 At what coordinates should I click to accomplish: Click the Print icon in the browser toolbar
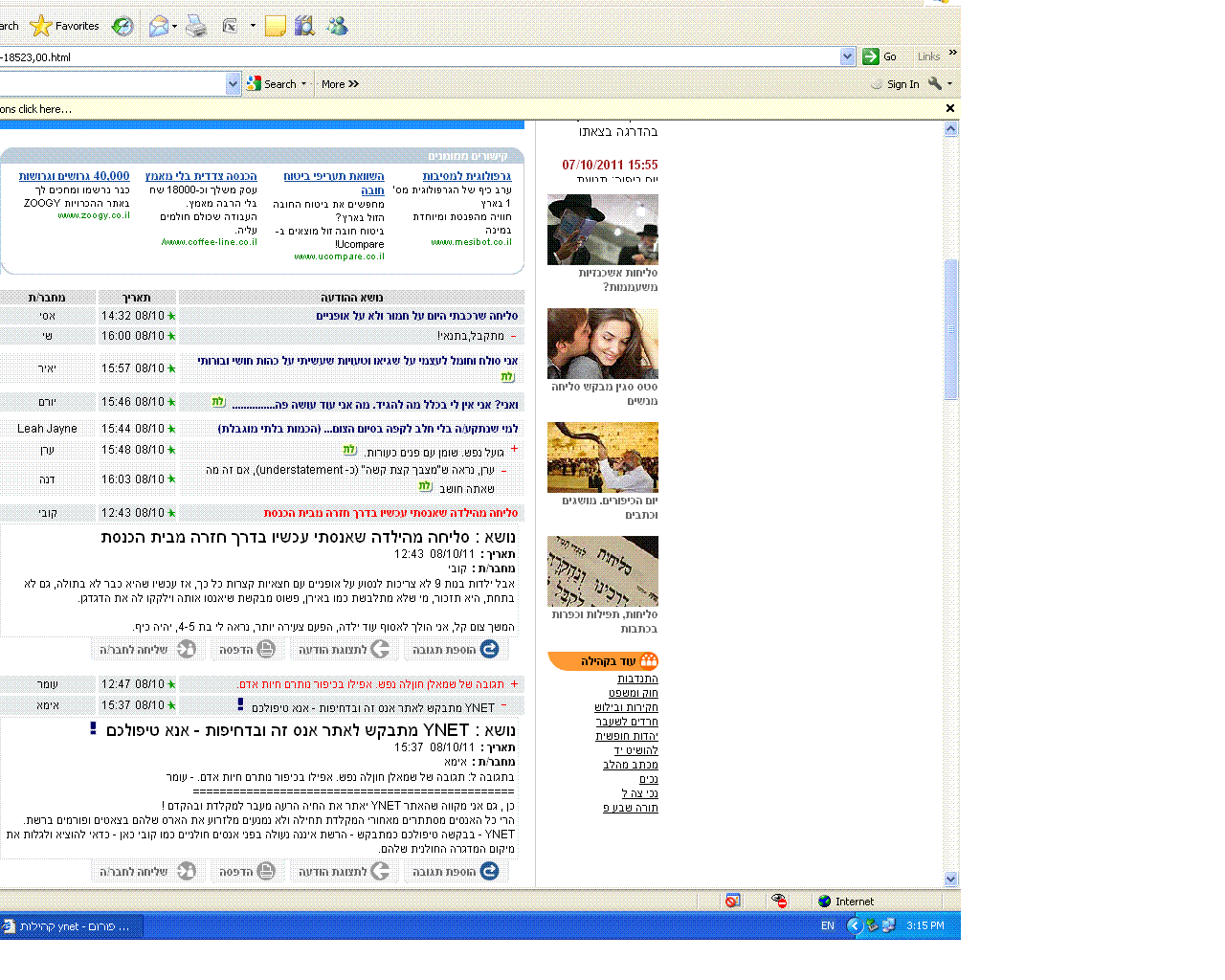click(196, 27)
